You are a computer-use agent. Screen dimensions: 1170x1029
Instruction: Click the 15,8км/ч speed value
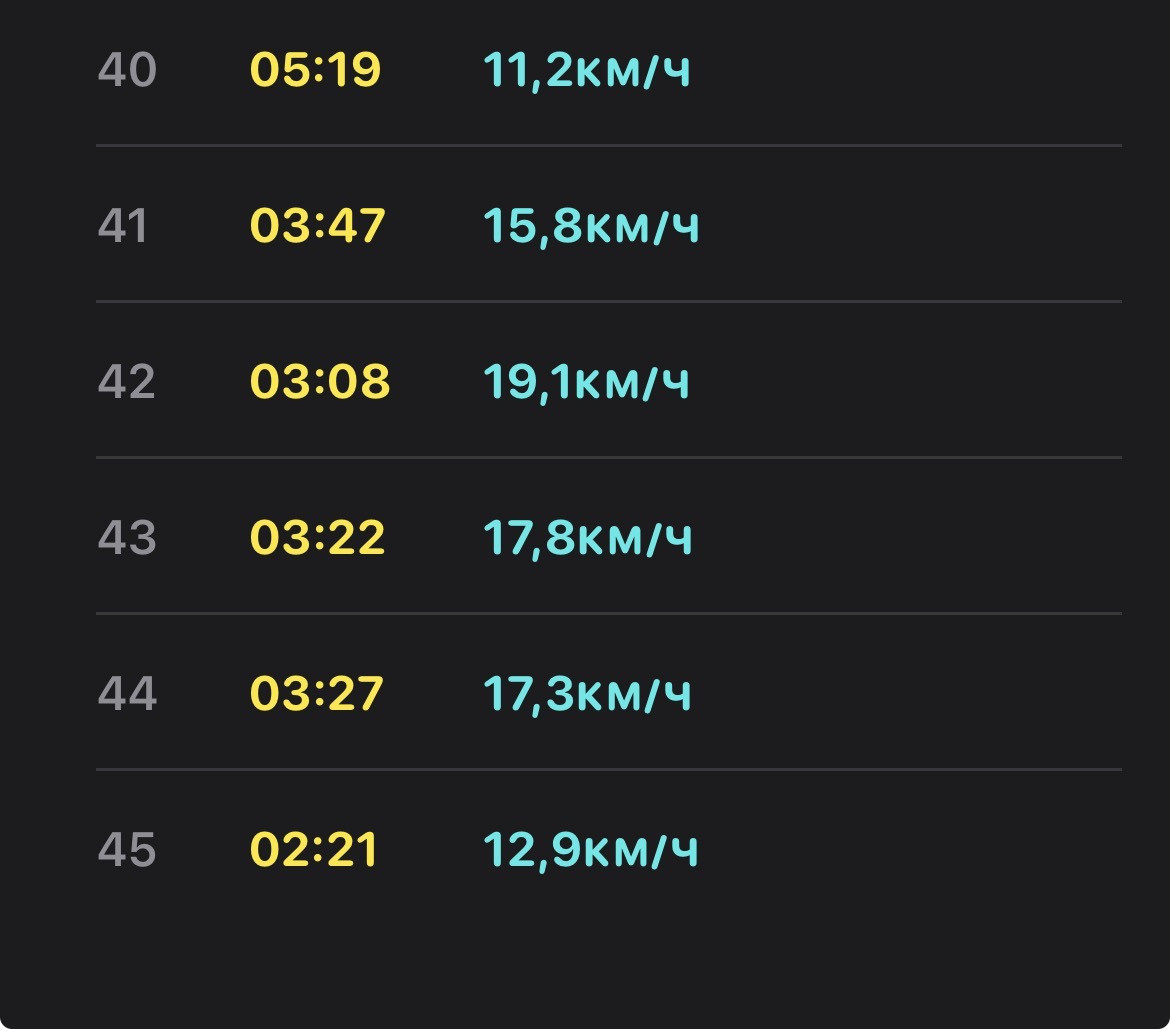click(x=591, y=227)
